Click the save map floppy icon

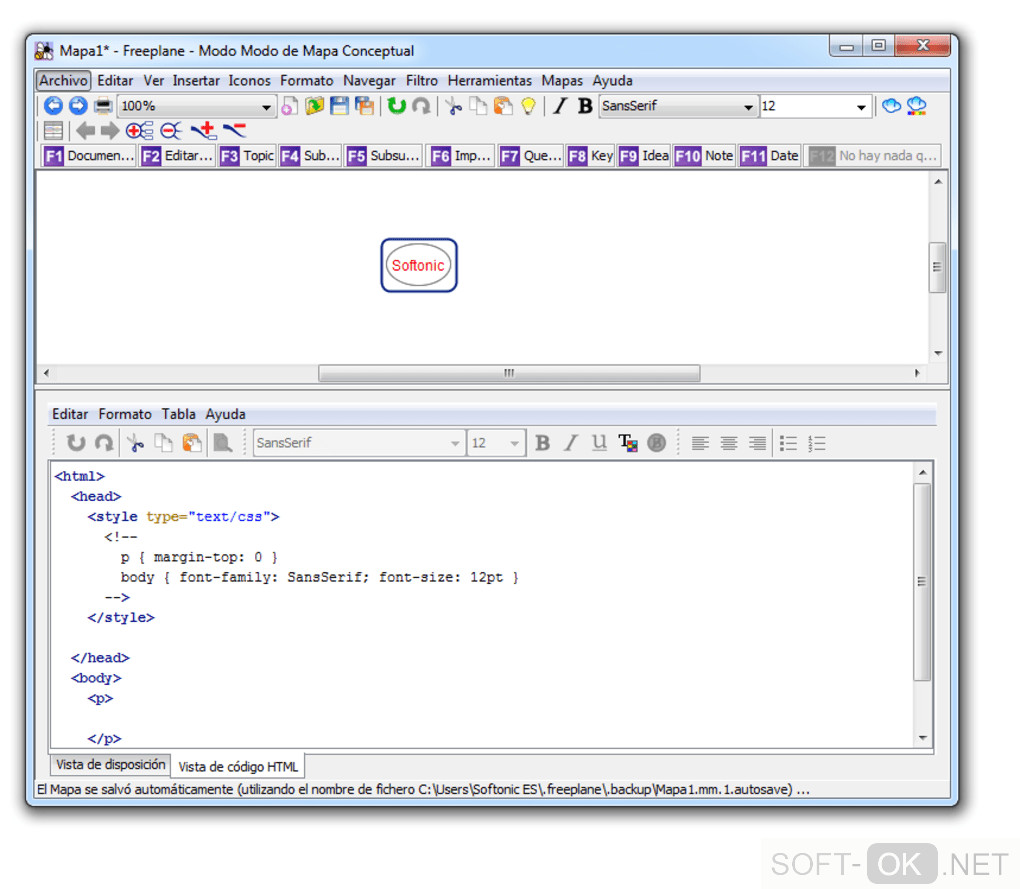340,106
